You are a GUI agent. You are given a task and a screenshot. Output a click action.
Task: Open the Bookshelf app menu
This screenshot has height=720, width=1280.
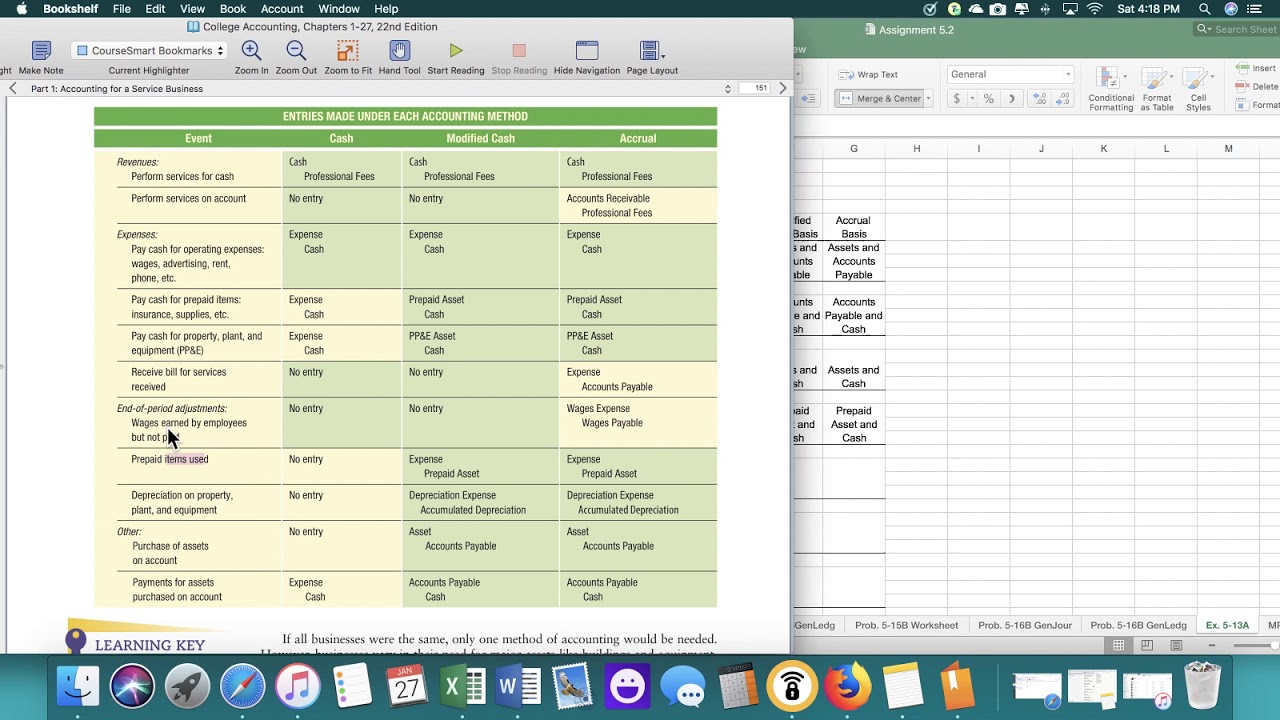(x=70, y=9)
